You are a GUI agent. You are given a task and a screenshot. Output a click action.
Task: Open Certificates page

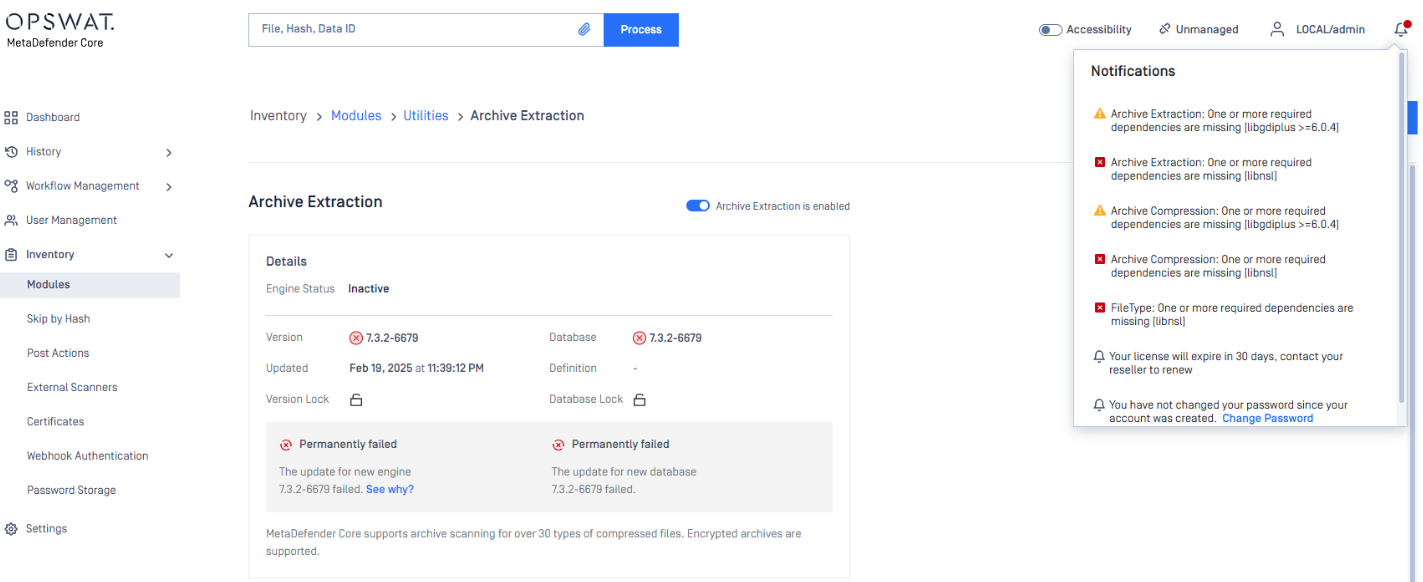coord(55,422)
